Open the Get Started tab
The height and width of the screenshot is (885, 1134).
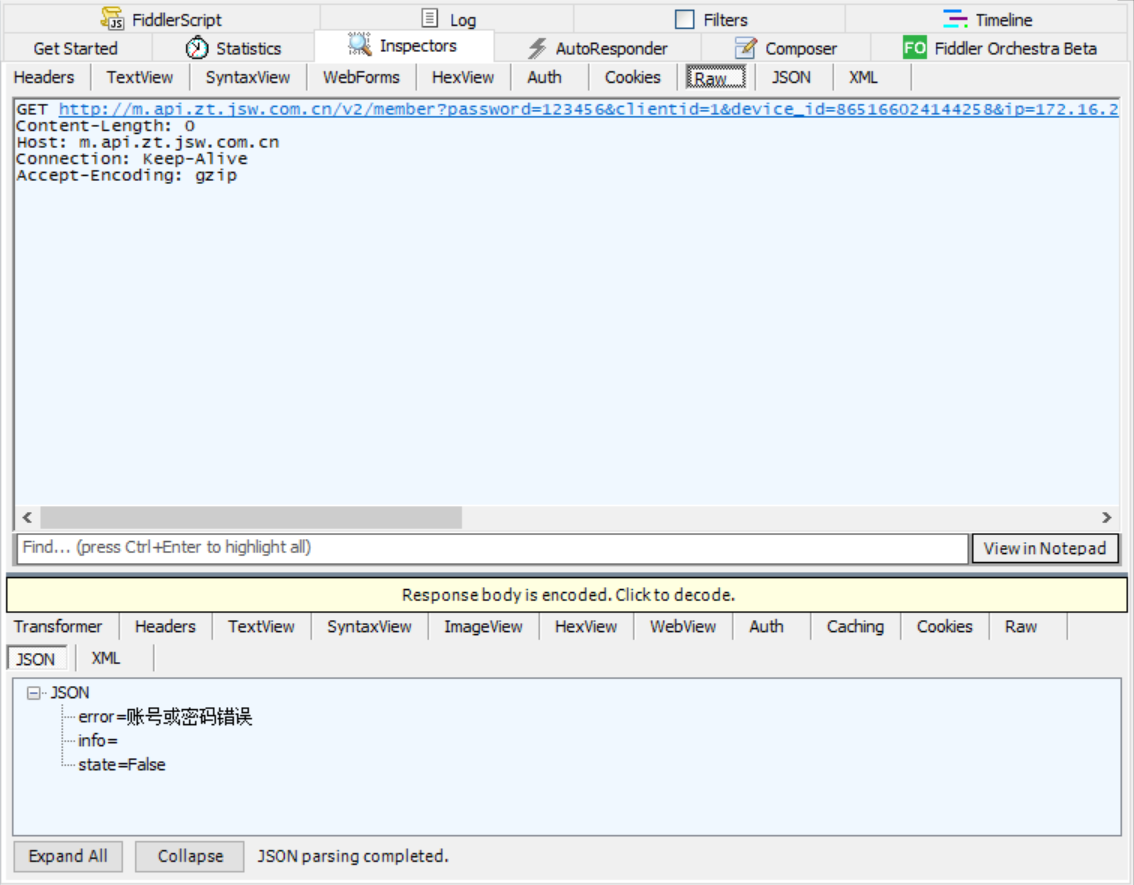(76, 48)
